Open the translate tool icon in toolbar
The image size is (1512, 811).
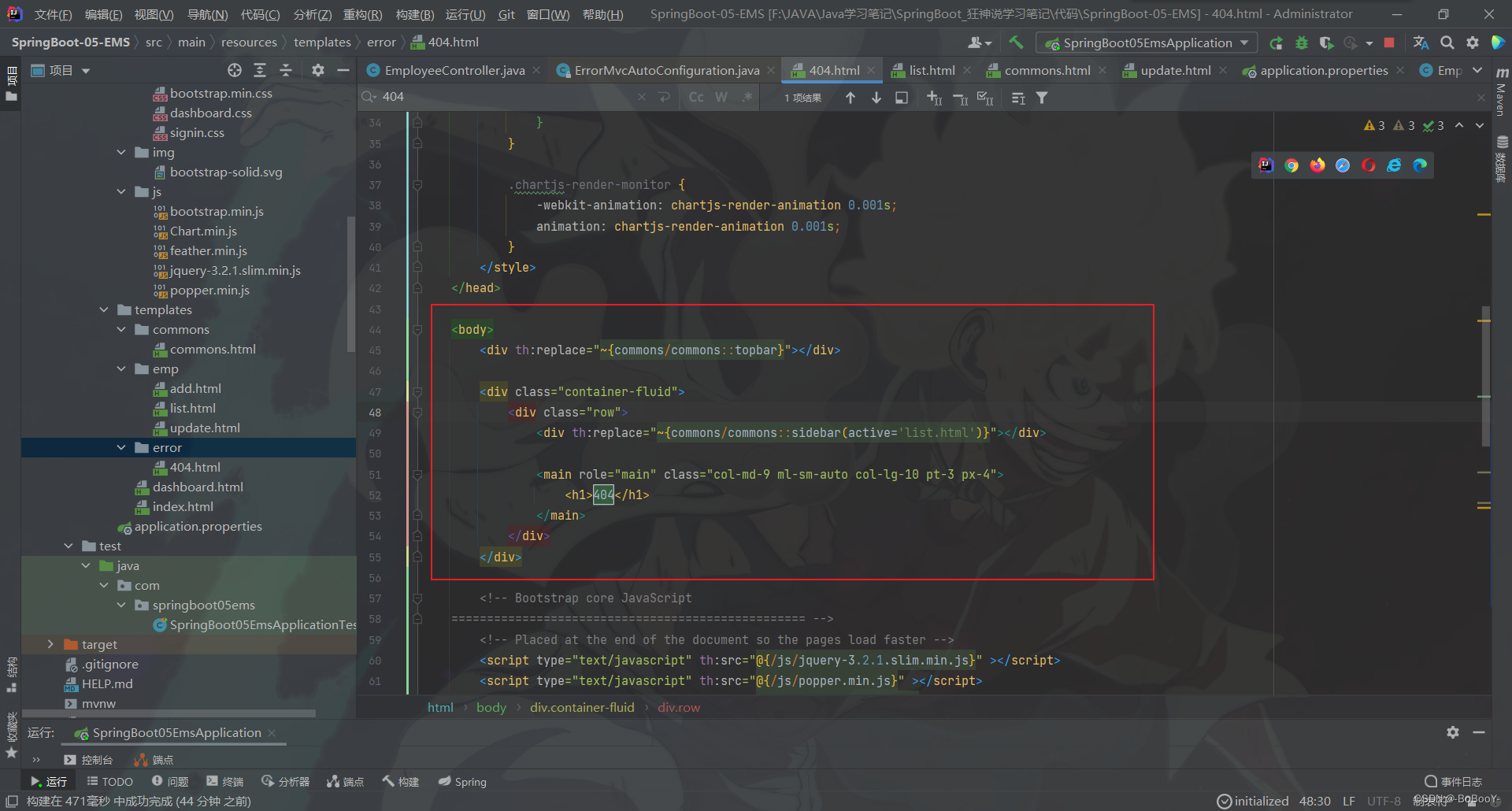[1421, 43]
